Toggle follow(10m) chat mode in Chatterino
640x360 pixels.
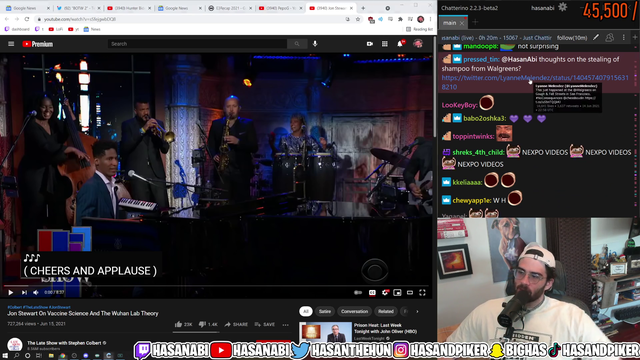pyautogui.click(x=572, y=38)
